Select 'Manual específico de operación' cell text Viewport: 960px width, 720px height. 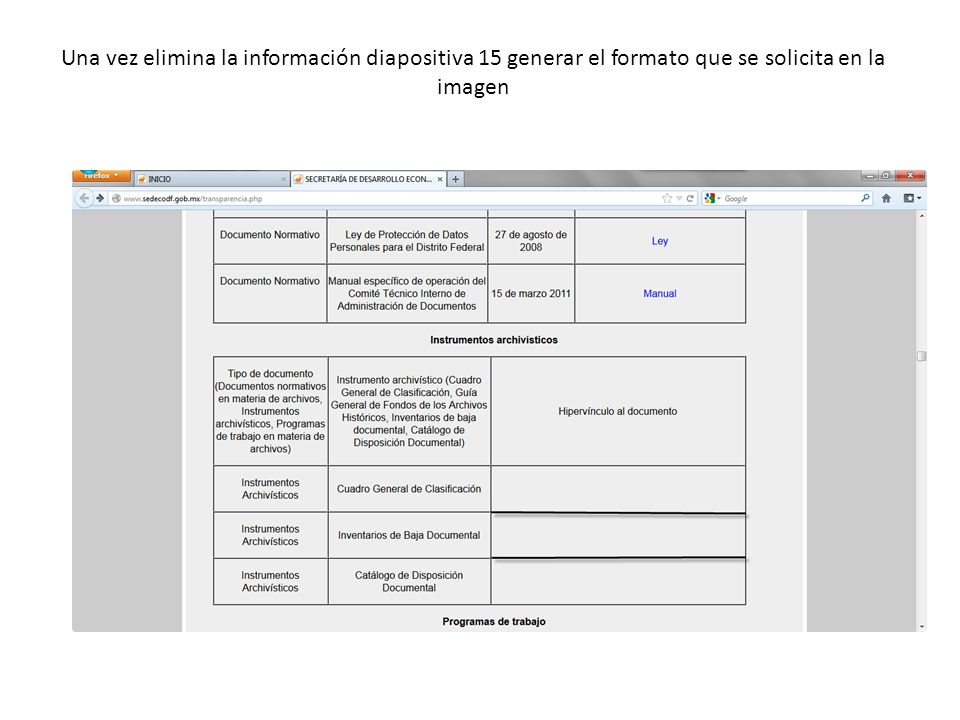point(407,294)
